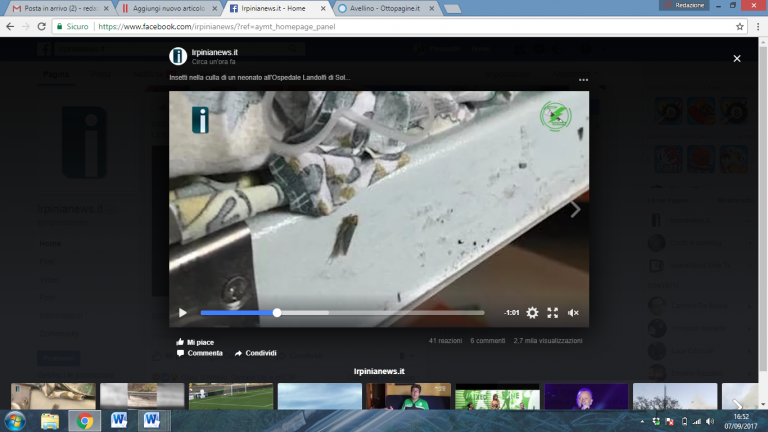Go to next video with right chevron

[576, 210]
